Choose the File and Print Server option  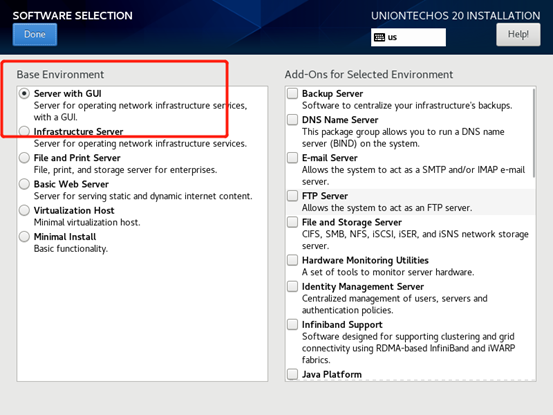[24, 158]
